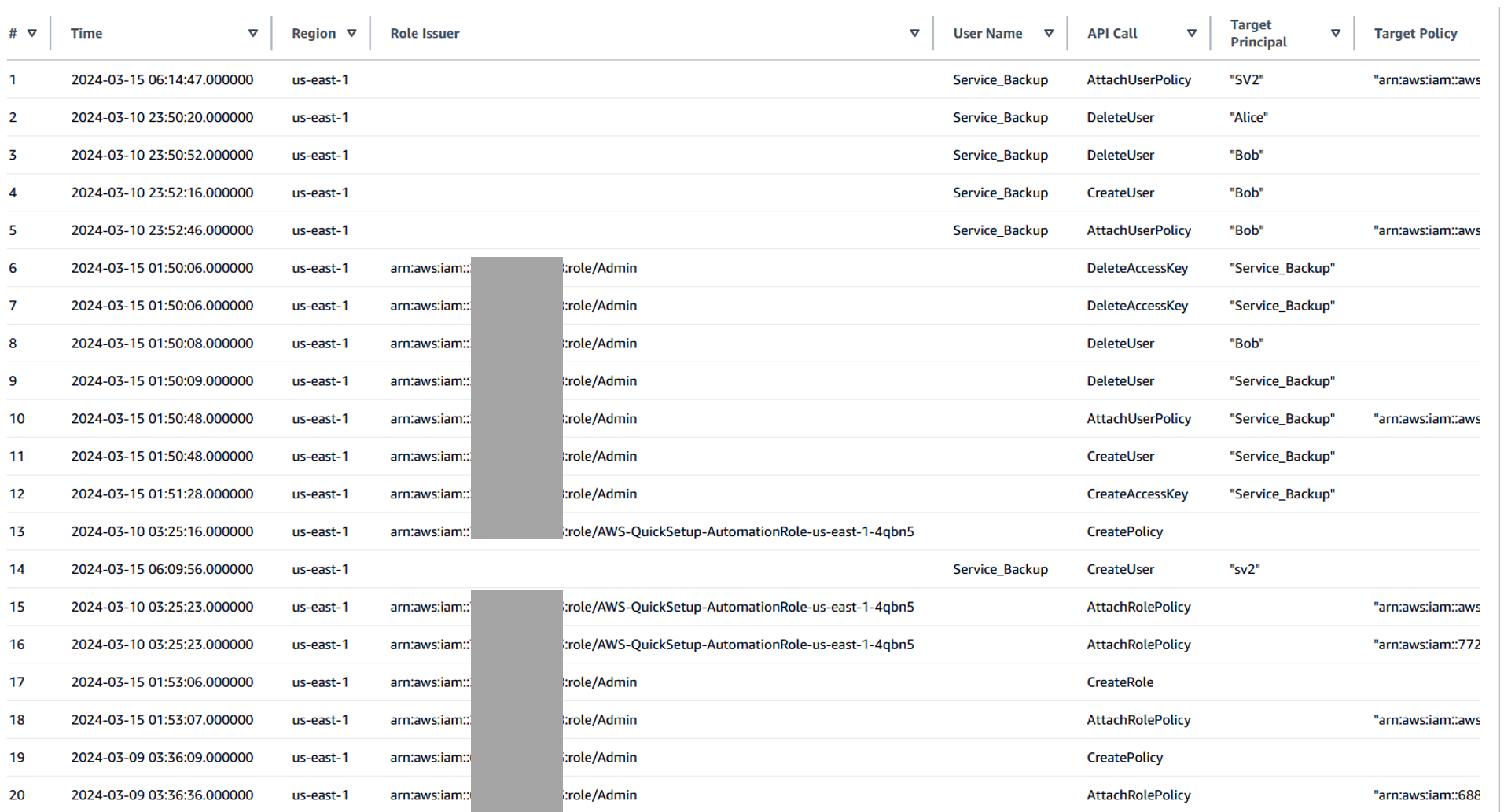Open the filter icon on the # column
The width and height of the screenshot is (1504, 812).
pyautogui.click(x=33, y=33)
